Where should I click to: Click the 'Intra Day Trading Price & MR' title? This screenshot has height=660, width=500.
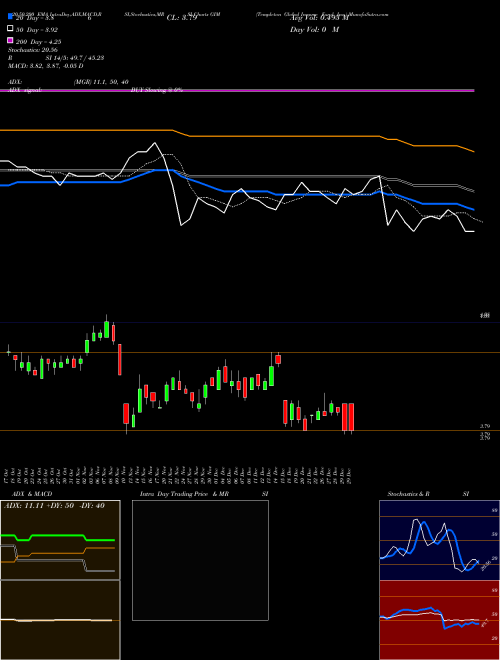184,494
